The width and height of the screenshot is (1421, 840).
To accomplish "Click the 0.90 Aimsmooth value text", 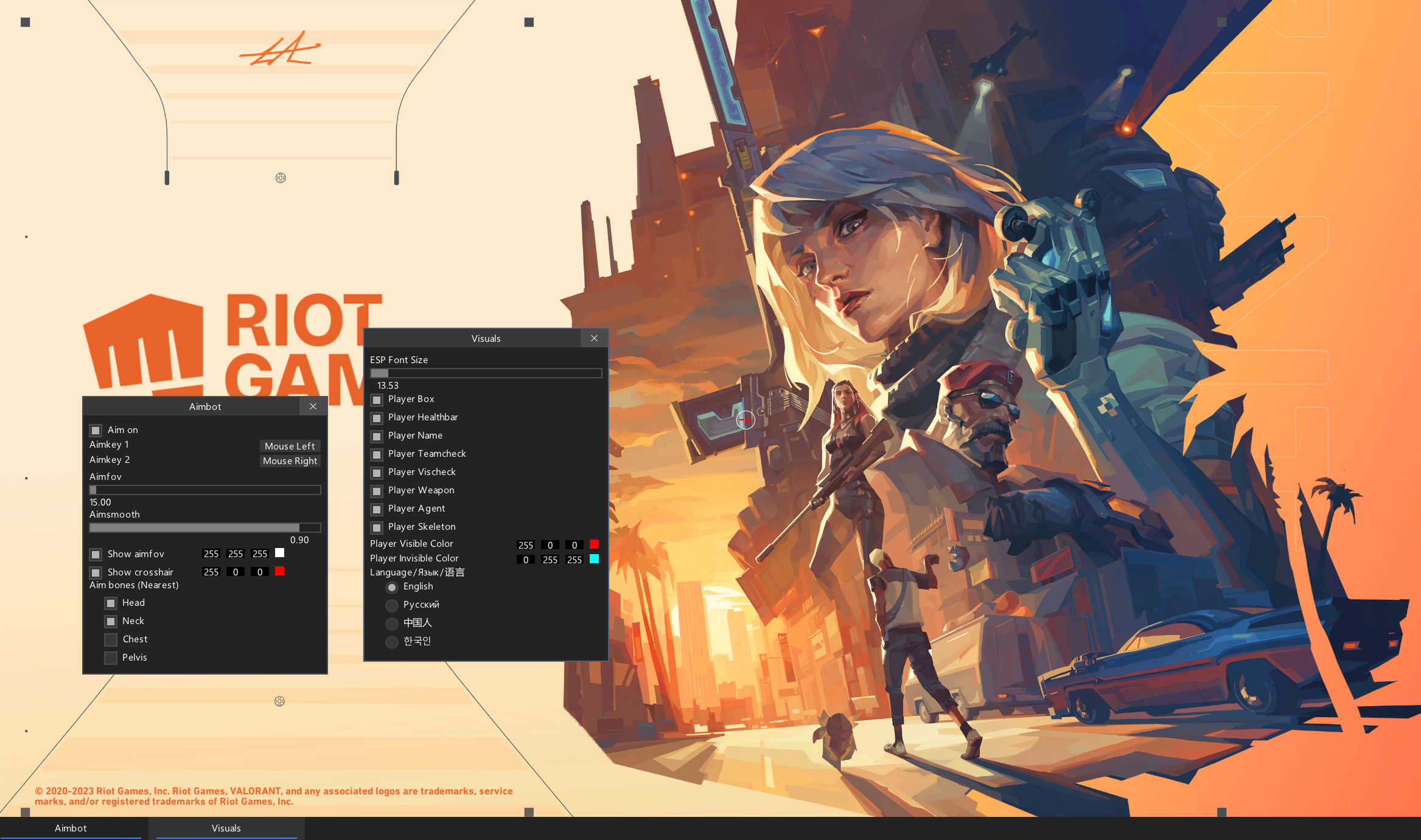I will tap(299, 540).
